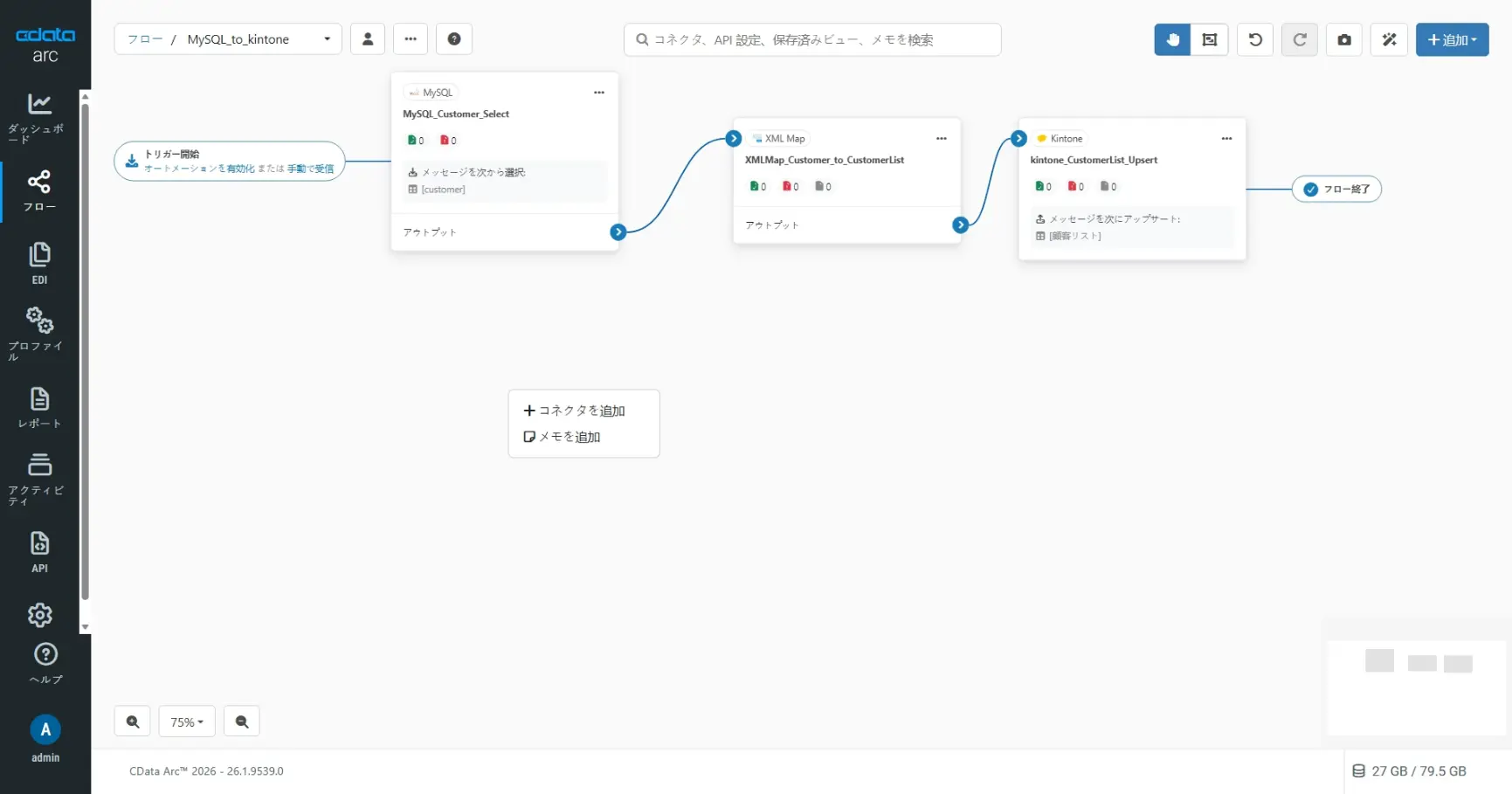Zoom out on the flow canvas

(x=242, y=722)
